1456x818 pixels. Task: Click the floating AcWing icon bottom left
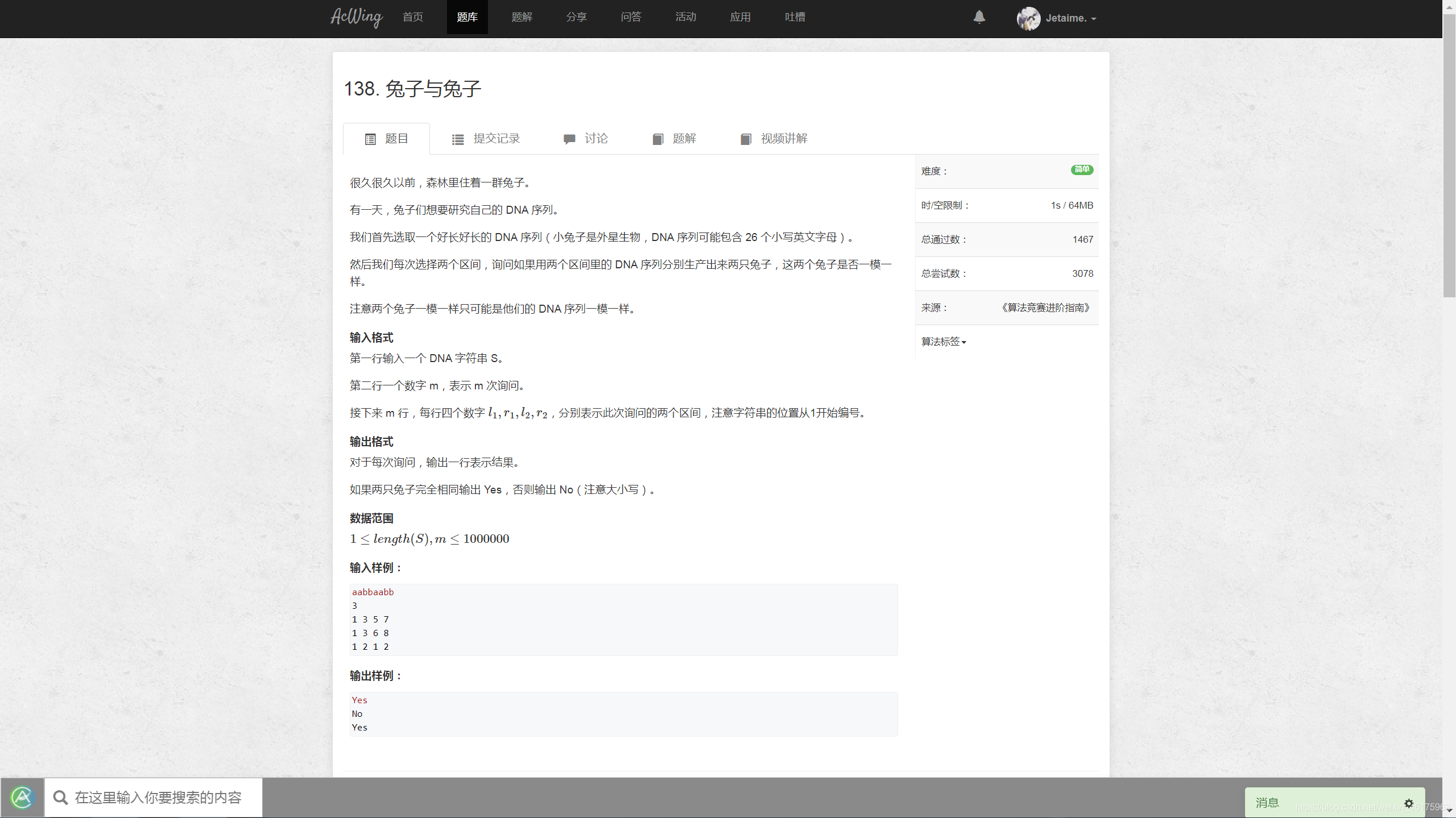22,797
